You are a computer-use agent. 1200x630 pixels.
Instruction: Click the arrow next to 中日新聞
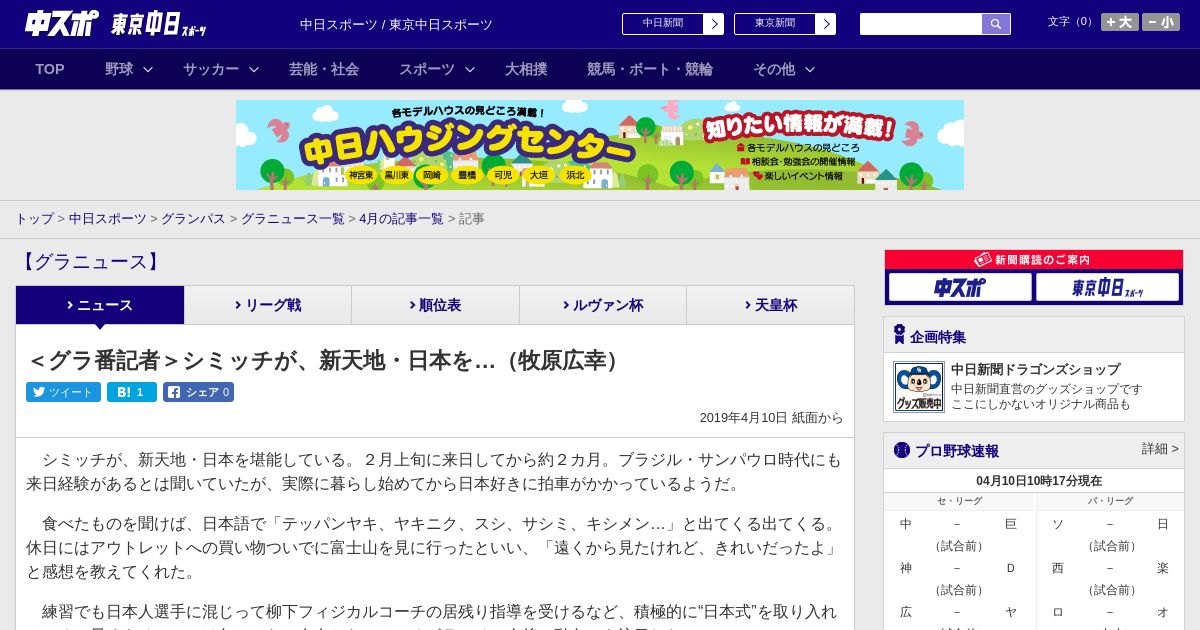pyautogui.click(x=713, y=24)
